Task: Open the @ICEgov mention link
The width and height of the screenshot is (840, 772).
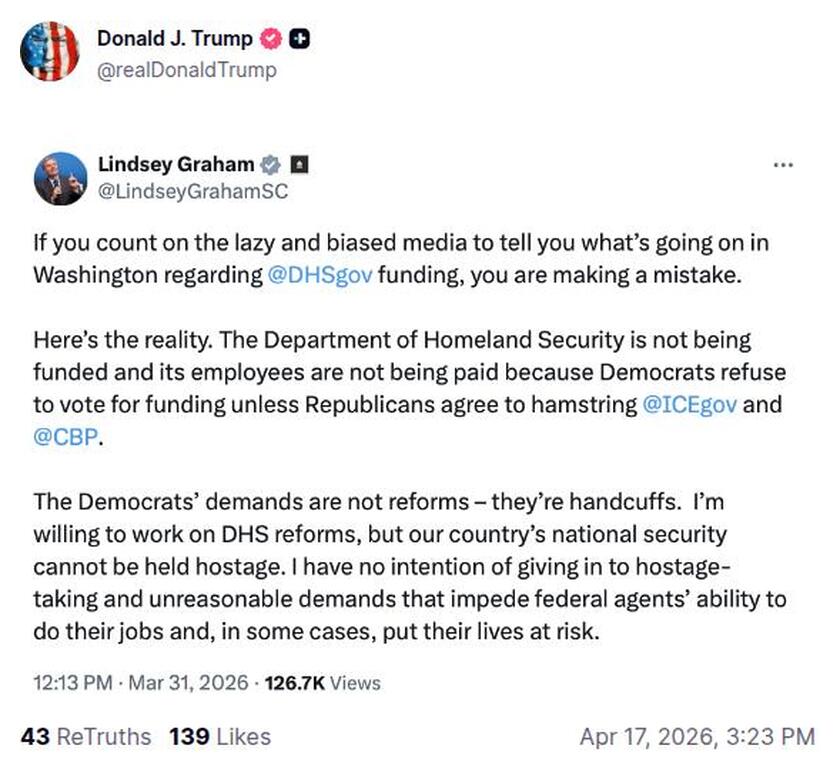Action: (697, 406)
